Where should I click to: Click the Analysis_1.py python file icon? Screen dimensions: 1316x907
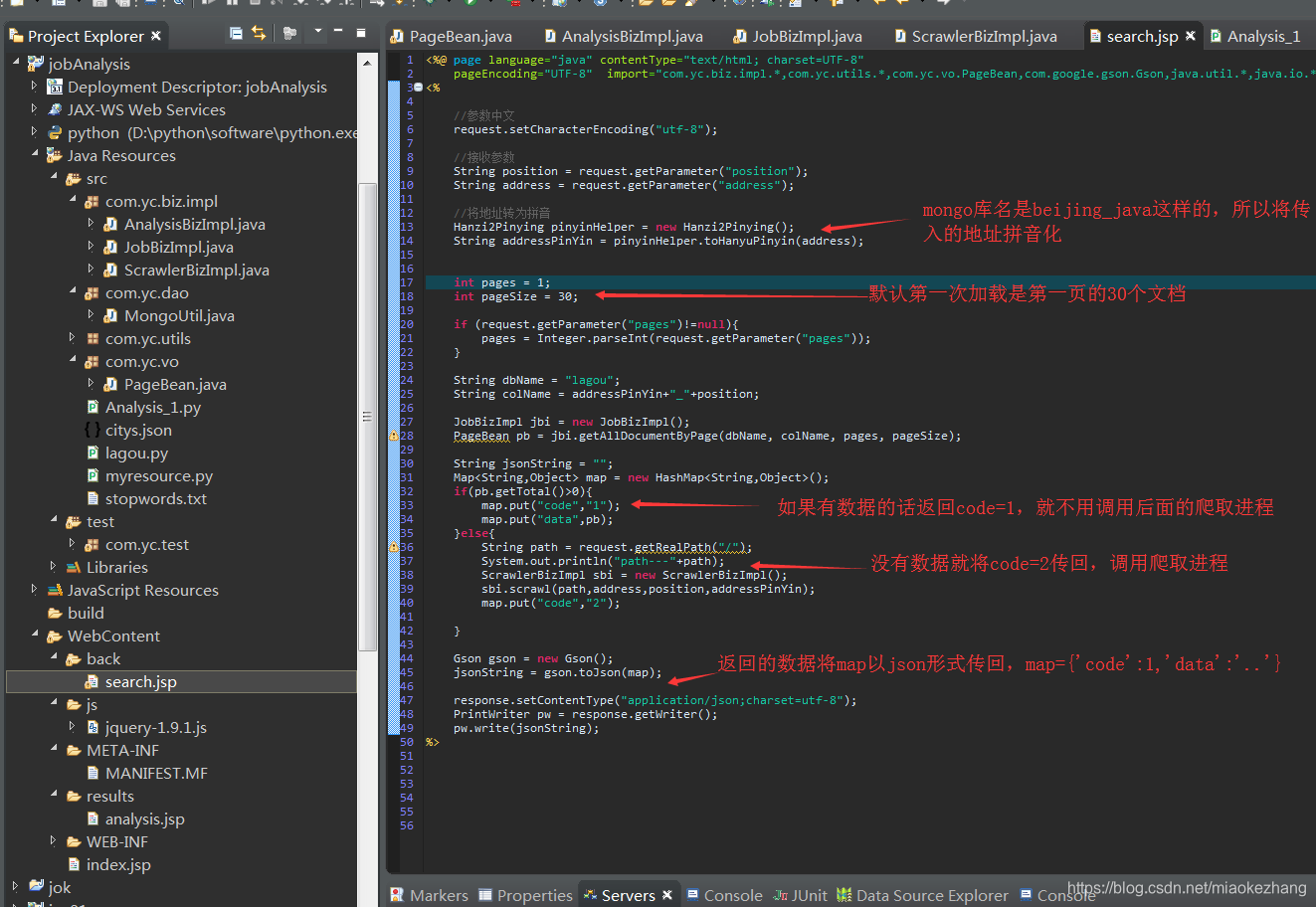click(93, 407)
